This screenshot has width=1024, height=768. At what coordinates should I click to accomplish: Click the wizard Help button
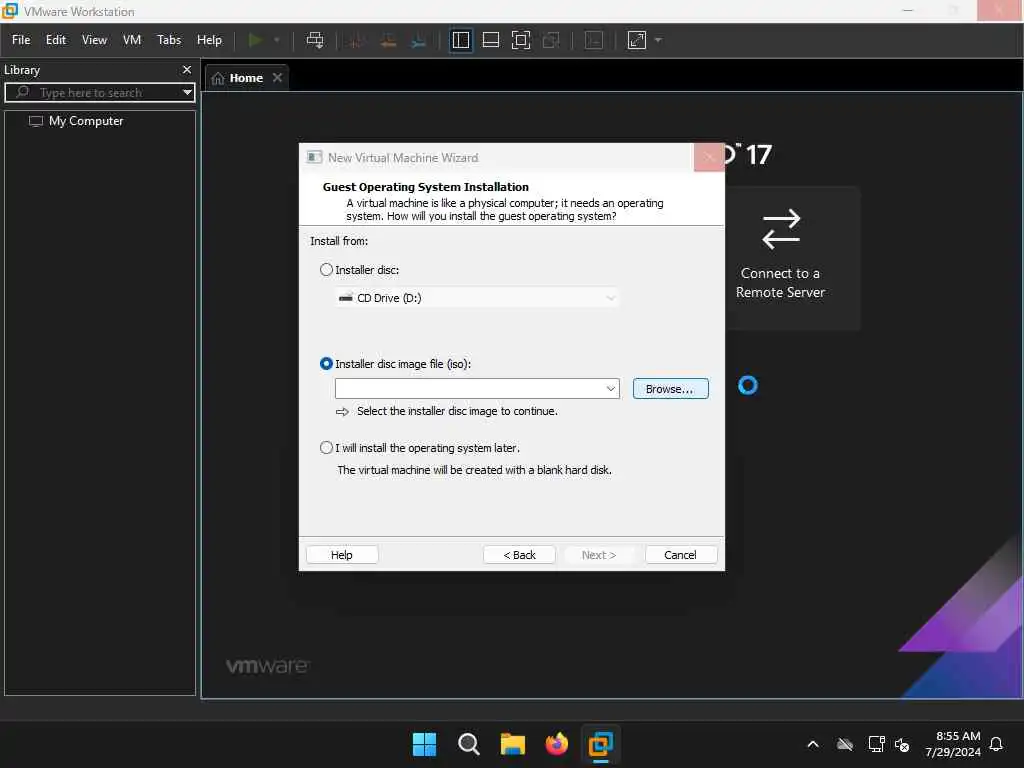(x=342, y=555)
